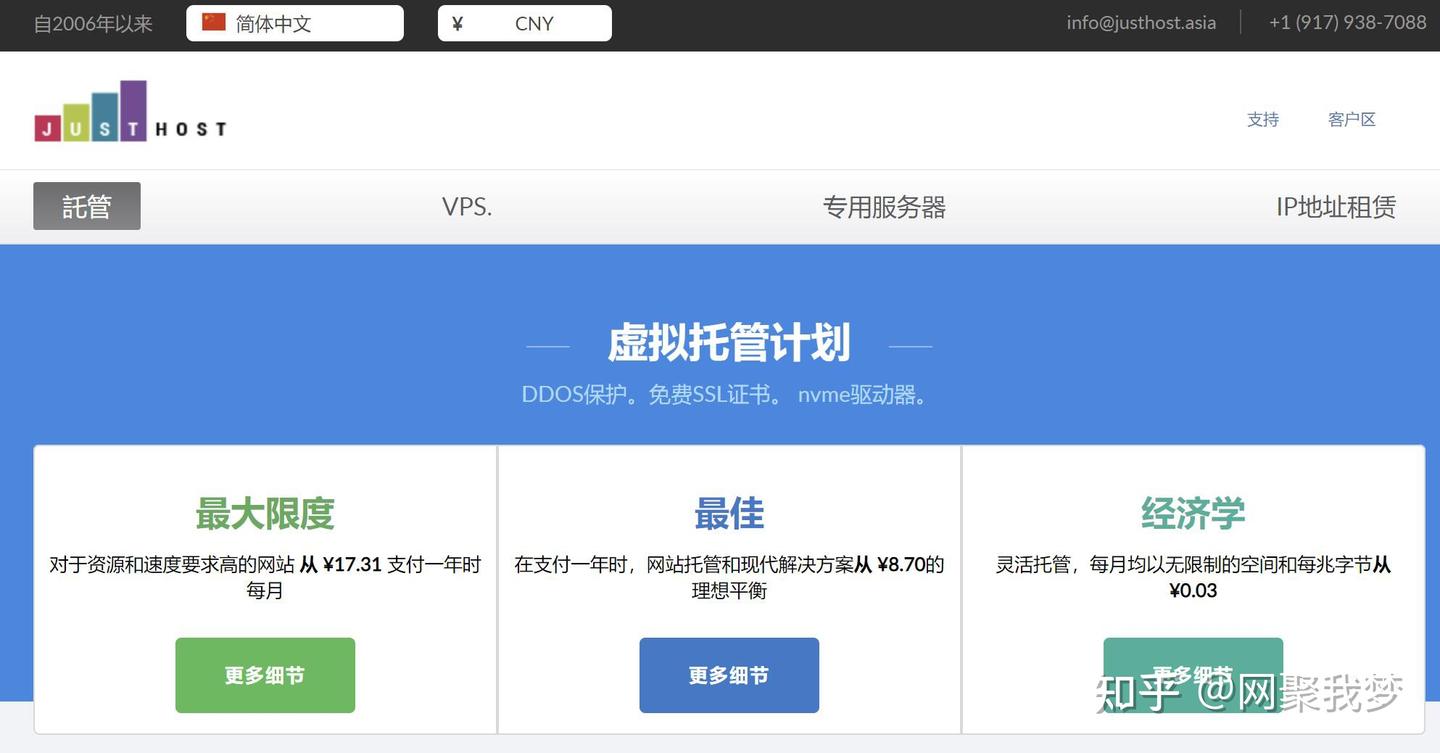
Task: Click green 更多细节 button under 最大限度
Action: [x=265, y=675]
